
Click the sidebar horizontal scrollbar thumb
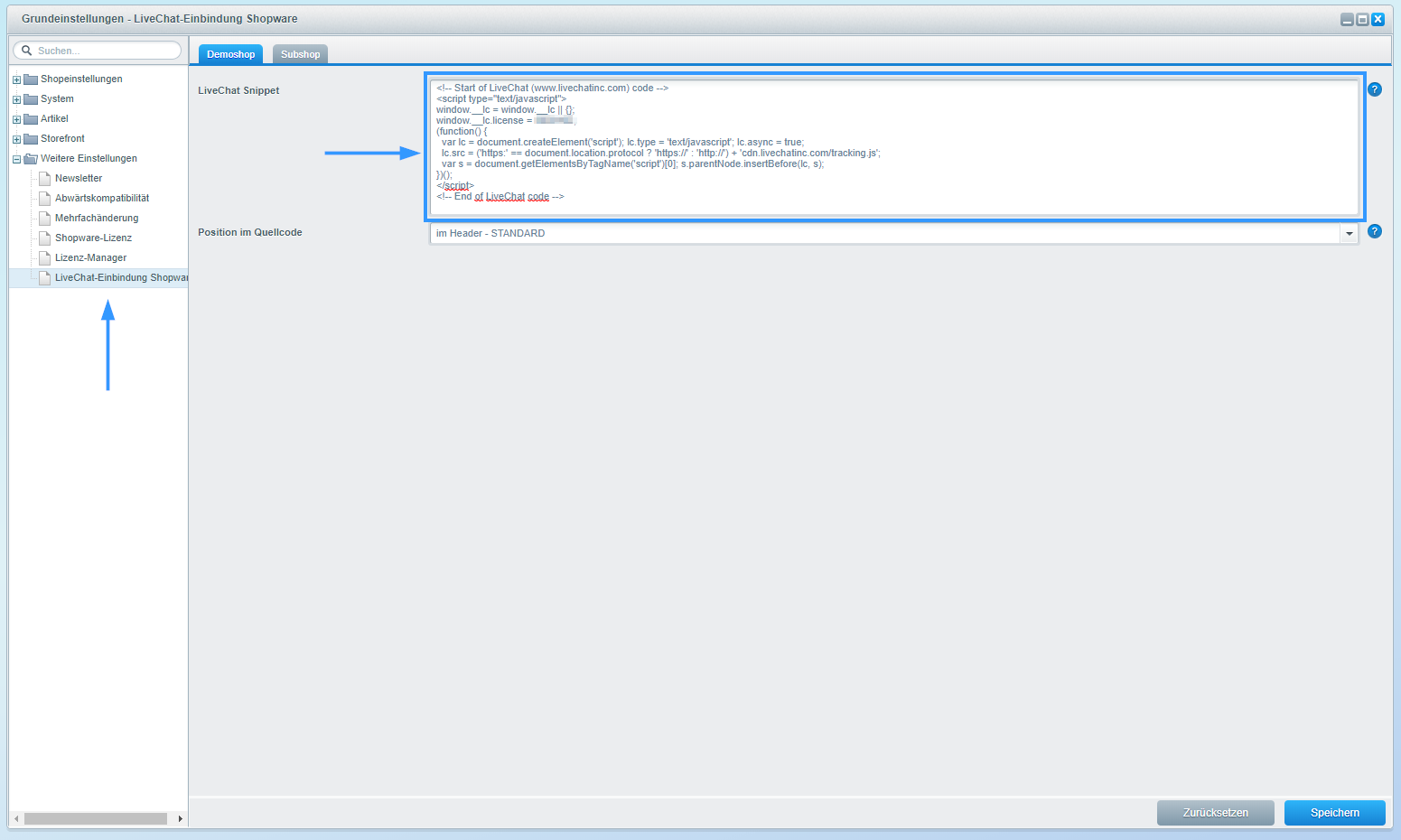click(96, 818)
